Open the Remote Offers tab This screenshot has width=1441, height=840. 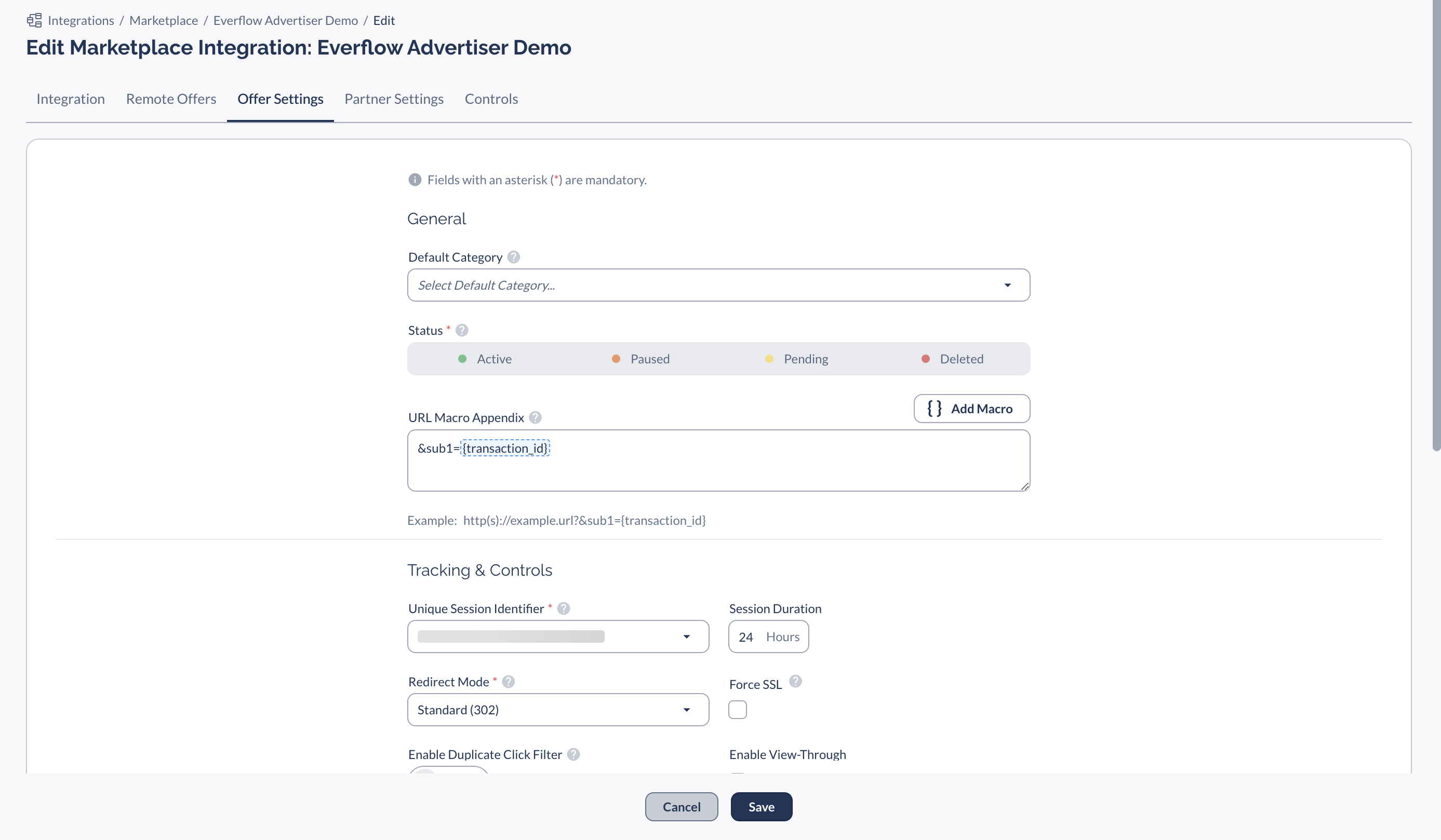click(x=171, y=99)
